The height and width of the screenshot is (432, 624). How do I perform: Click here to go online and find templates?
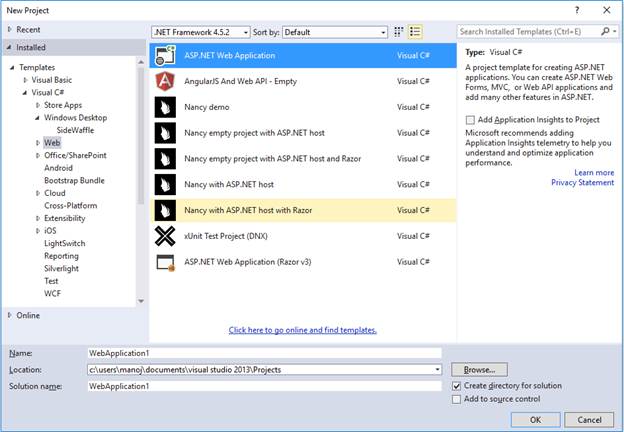(x=302, y=330)
